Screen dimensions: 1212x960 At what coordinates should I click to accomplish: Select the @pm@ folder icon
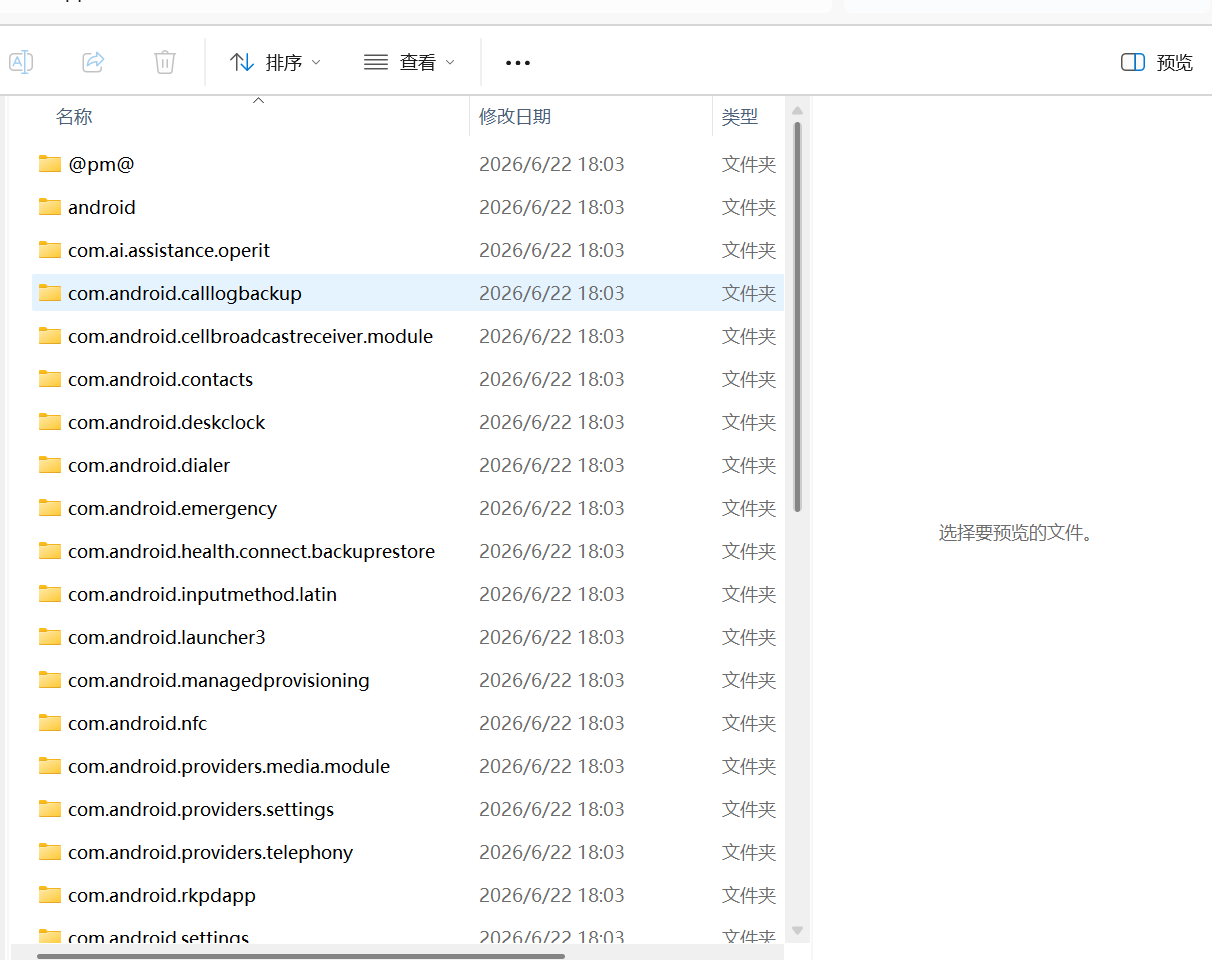coord(50,164)
